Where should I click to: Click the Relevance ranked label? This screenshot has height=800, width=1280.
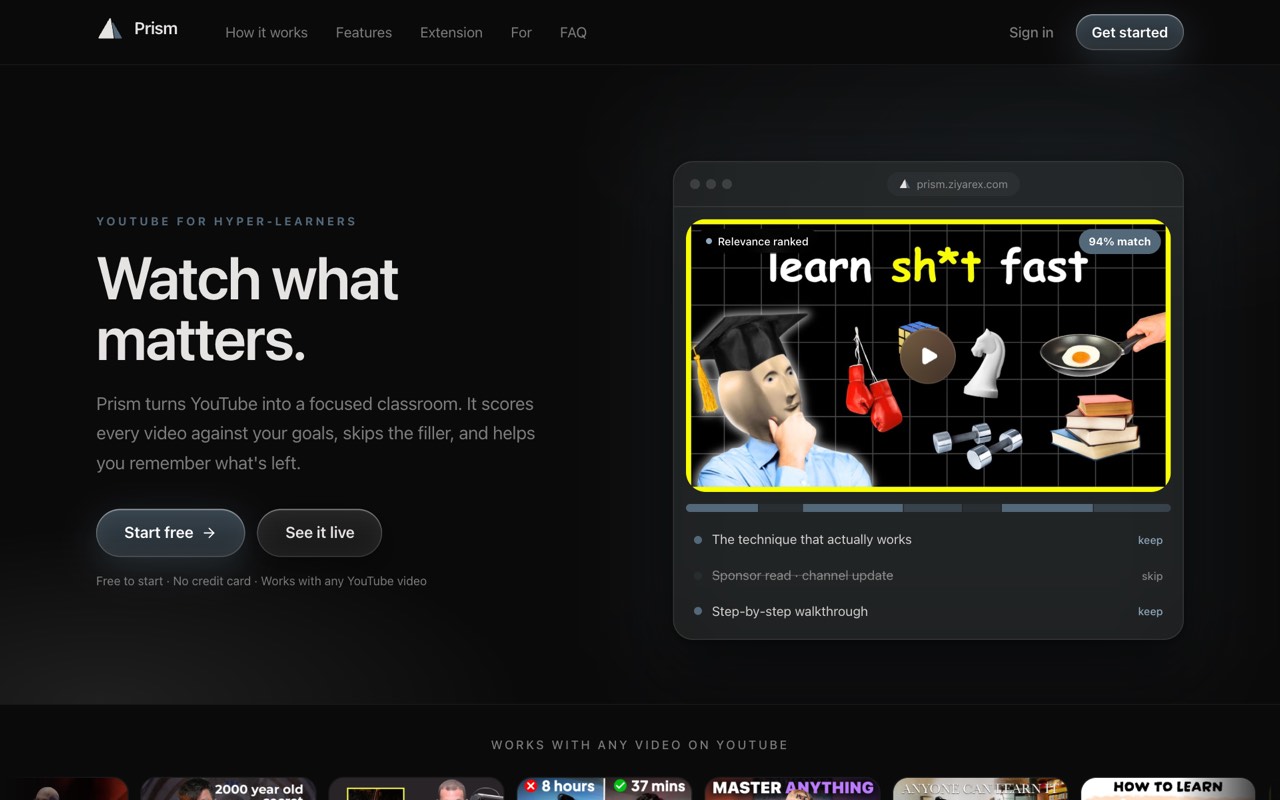pyautogui.click(x=757, y=241)
